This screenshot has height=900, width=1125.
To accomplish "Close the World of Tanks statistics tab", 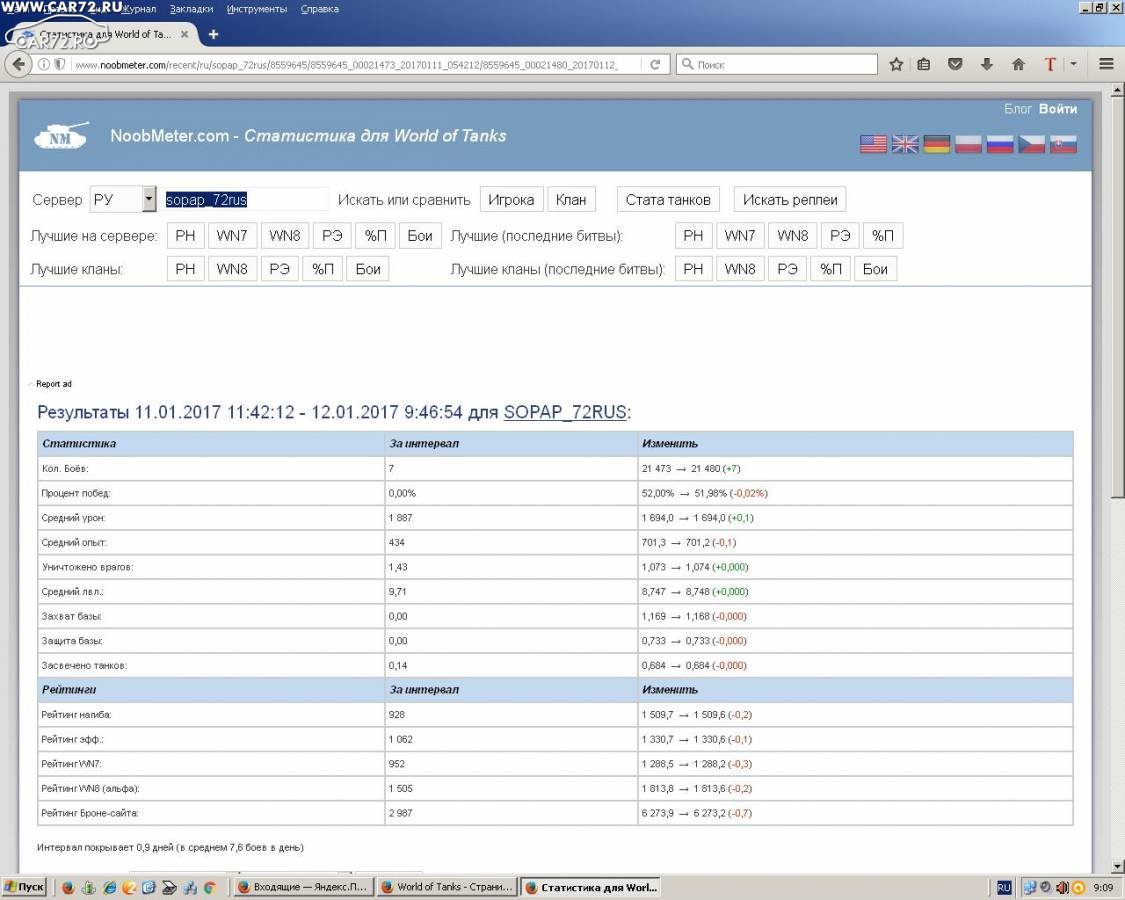I will pyautogui.click(x=184, y=34).
